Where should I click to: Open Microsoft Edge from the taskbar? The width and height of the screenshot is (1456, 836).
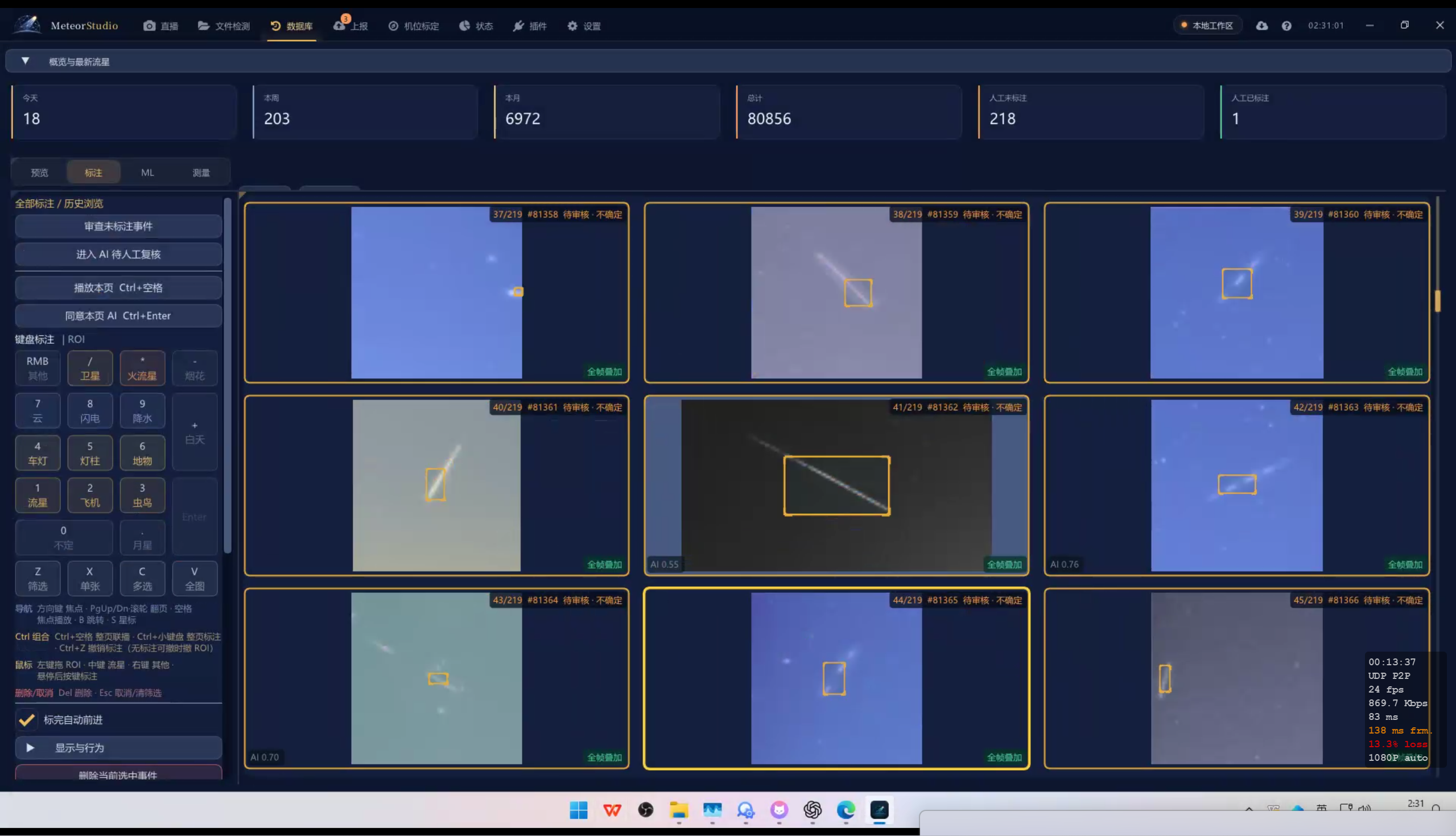[846, 810]
